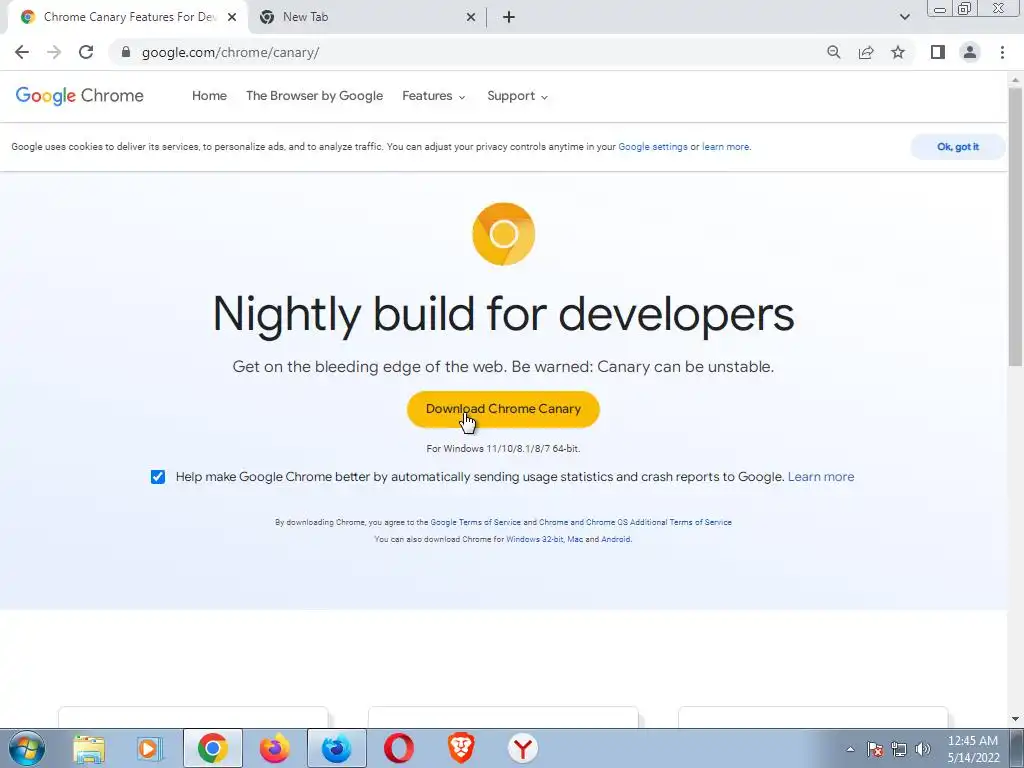Share this page icon in address bar

point(866,52)
